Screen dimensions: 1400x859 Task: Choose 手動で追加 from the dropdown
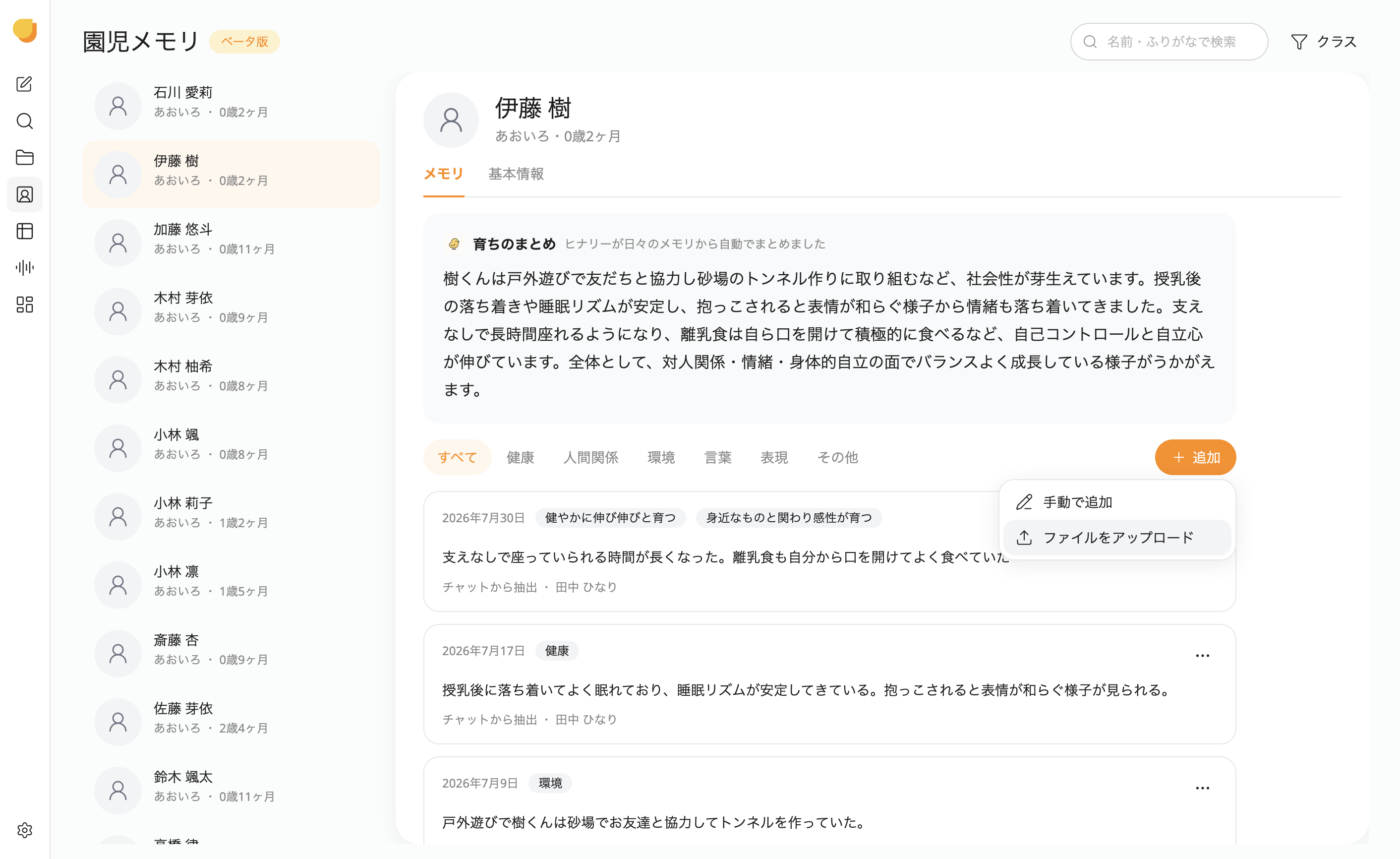1116,502
